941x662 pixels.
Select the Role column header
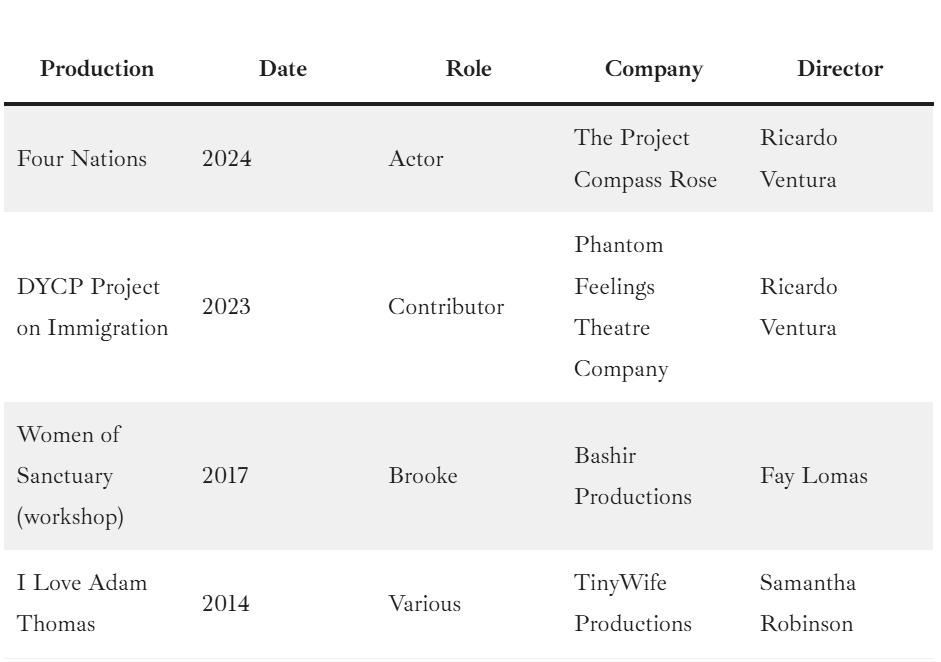tap(468, 69)
